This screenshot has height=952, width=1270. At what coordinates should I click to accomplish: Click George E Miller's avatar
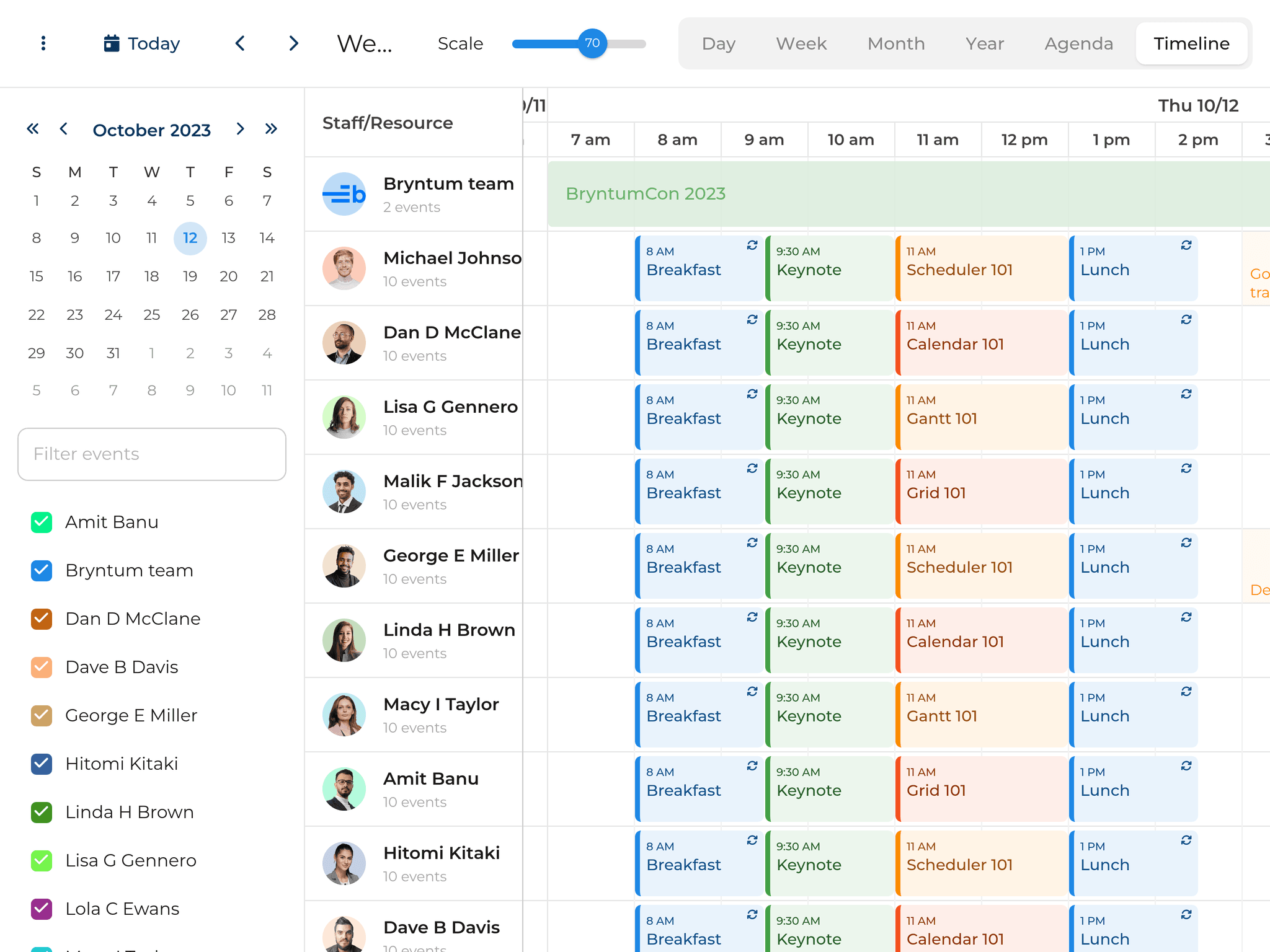click(x=344, y=566)
